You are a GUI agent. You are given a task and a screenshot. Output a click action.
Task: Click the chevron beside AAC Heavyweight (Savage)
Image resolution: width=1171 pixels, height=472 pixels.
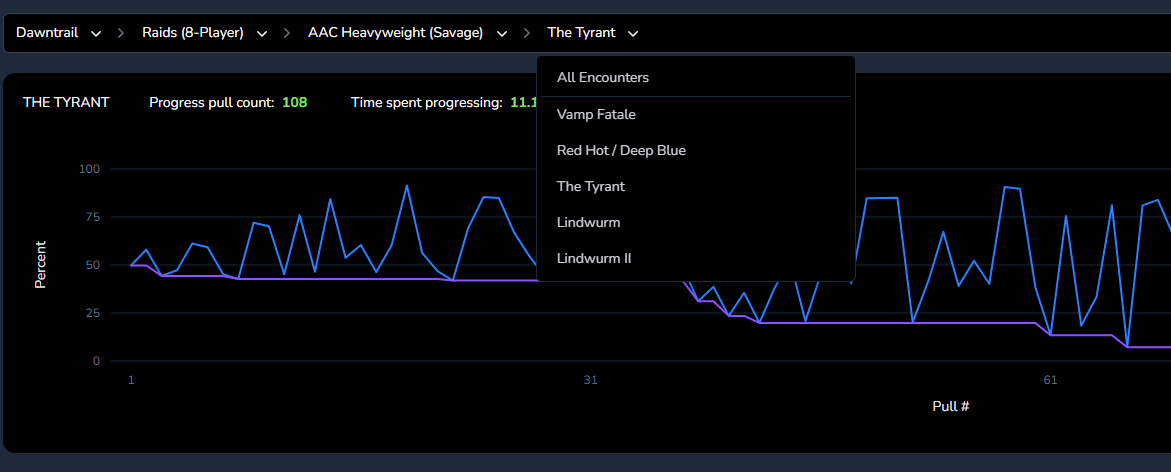coord(502,34)
